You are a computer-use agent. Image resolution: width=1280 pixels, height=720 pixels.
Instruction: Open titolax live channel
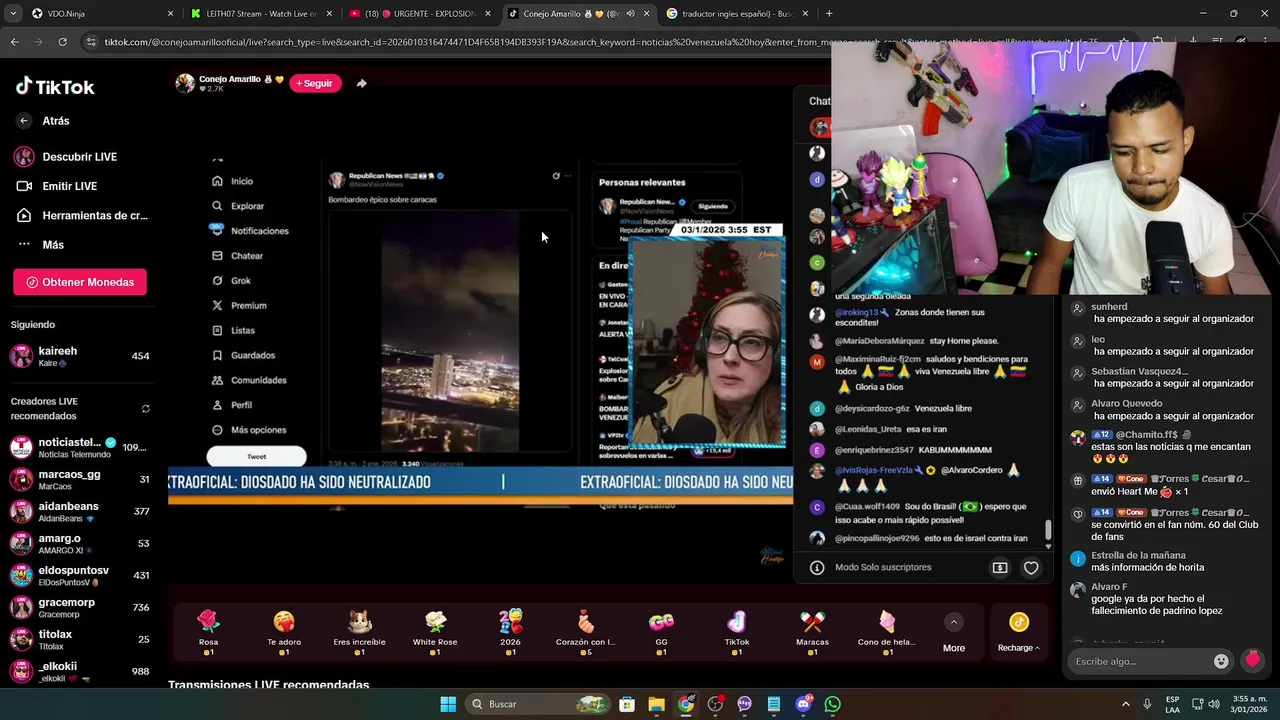coord(80,639)
